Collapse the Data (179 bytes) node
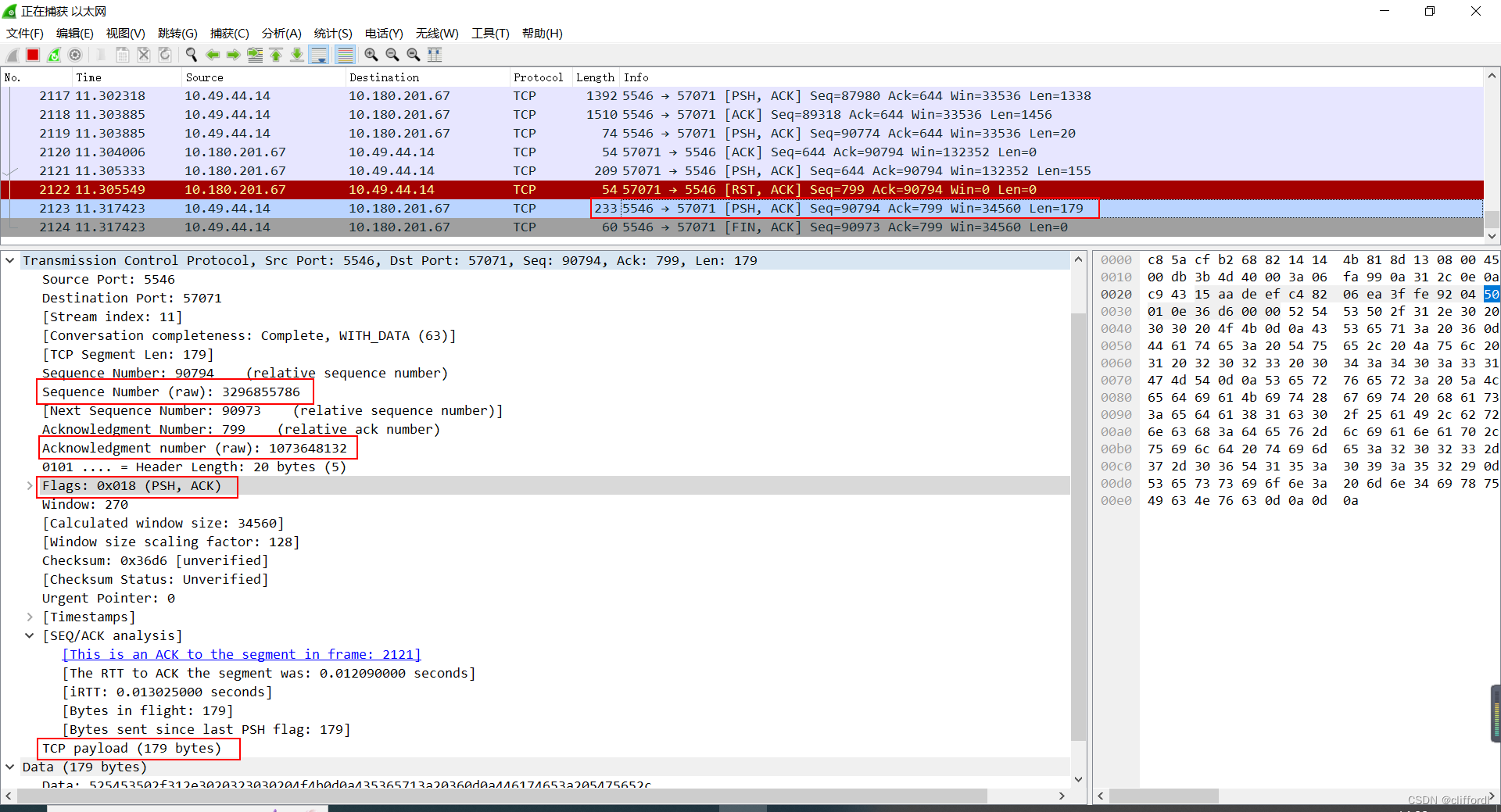Viewport: 1501px width, 812px height. 10,767
